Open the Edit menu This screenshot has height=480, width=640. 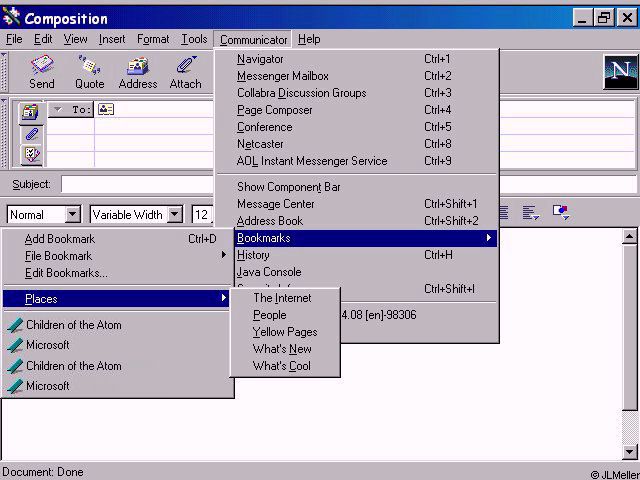(x=43, y=39)
